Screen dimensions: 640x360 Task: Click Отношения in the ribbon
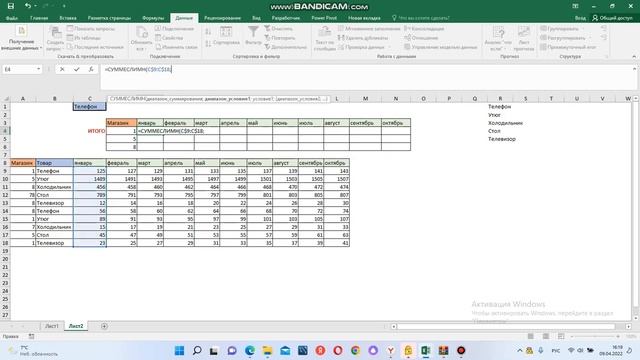point(421,38)
